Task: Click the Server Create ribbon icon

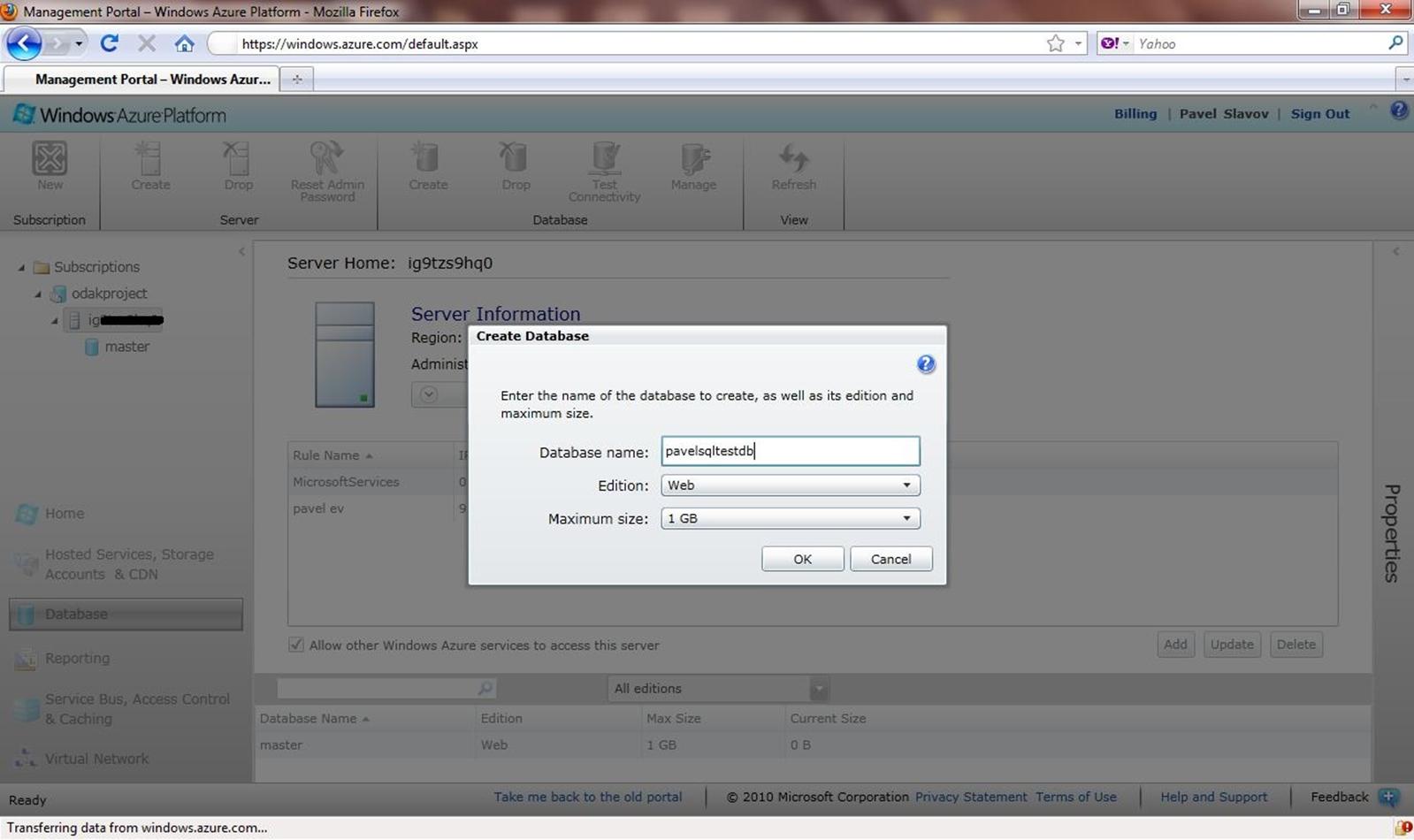Action: tap(149, 159)
